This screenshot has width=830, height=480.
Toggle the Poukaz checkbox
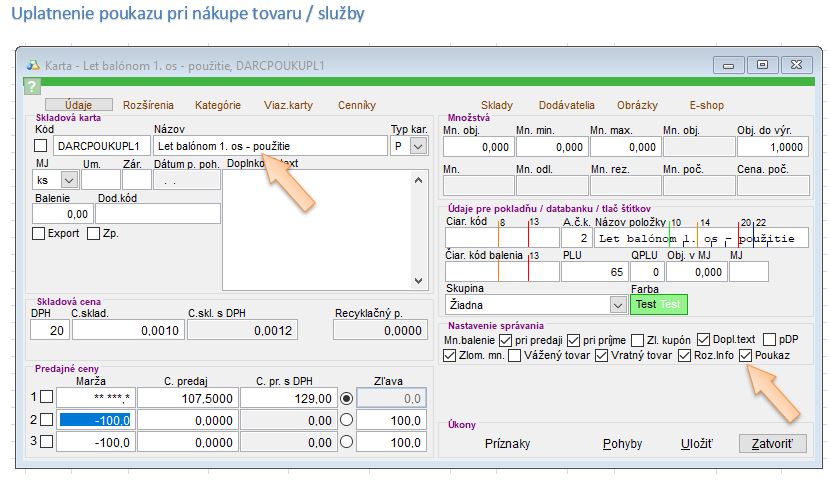coord(746,355)
